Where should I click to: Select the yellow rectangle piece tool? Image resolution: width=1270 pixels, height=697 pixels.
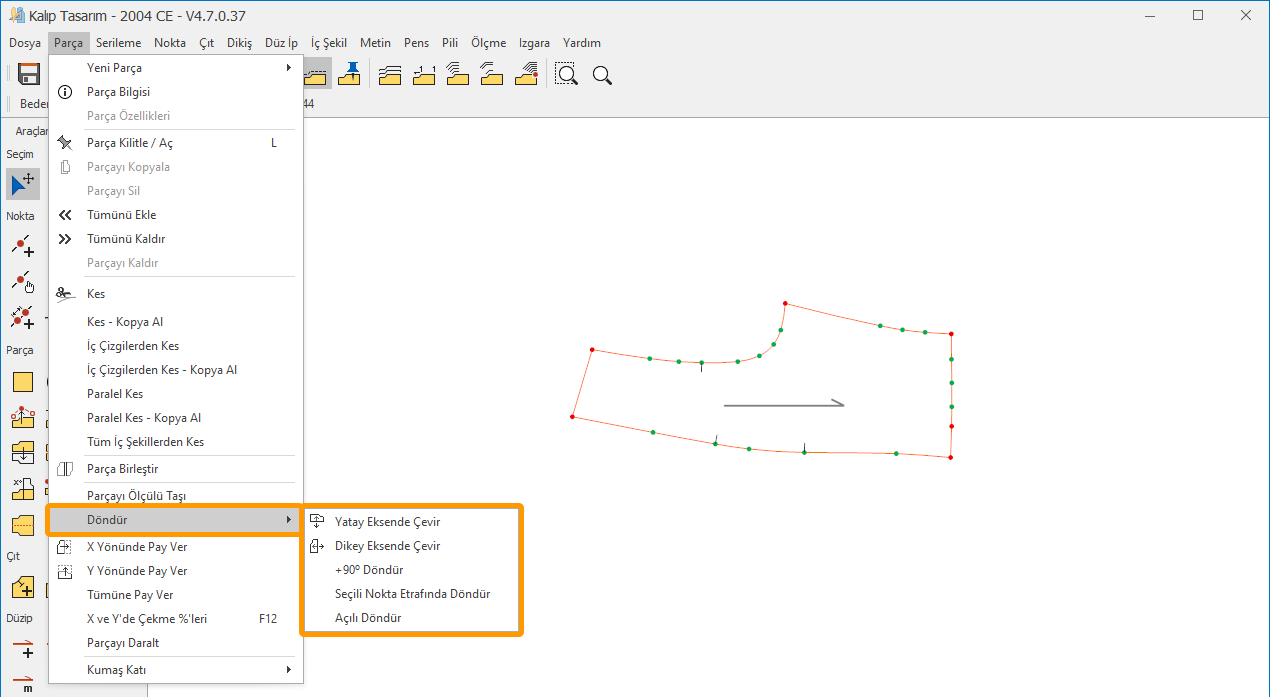tap(23, 382)
